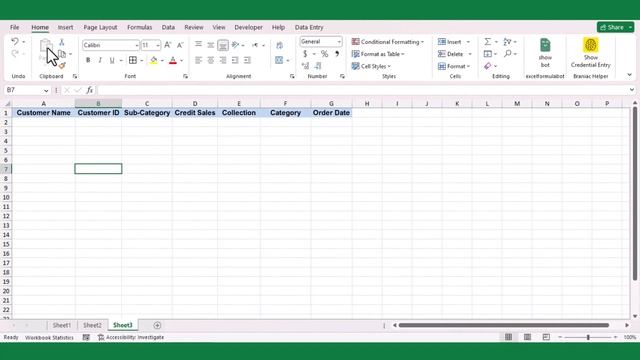Toggle Underline formatting
This screenshot has width=640, height=360.
point(112,60)
